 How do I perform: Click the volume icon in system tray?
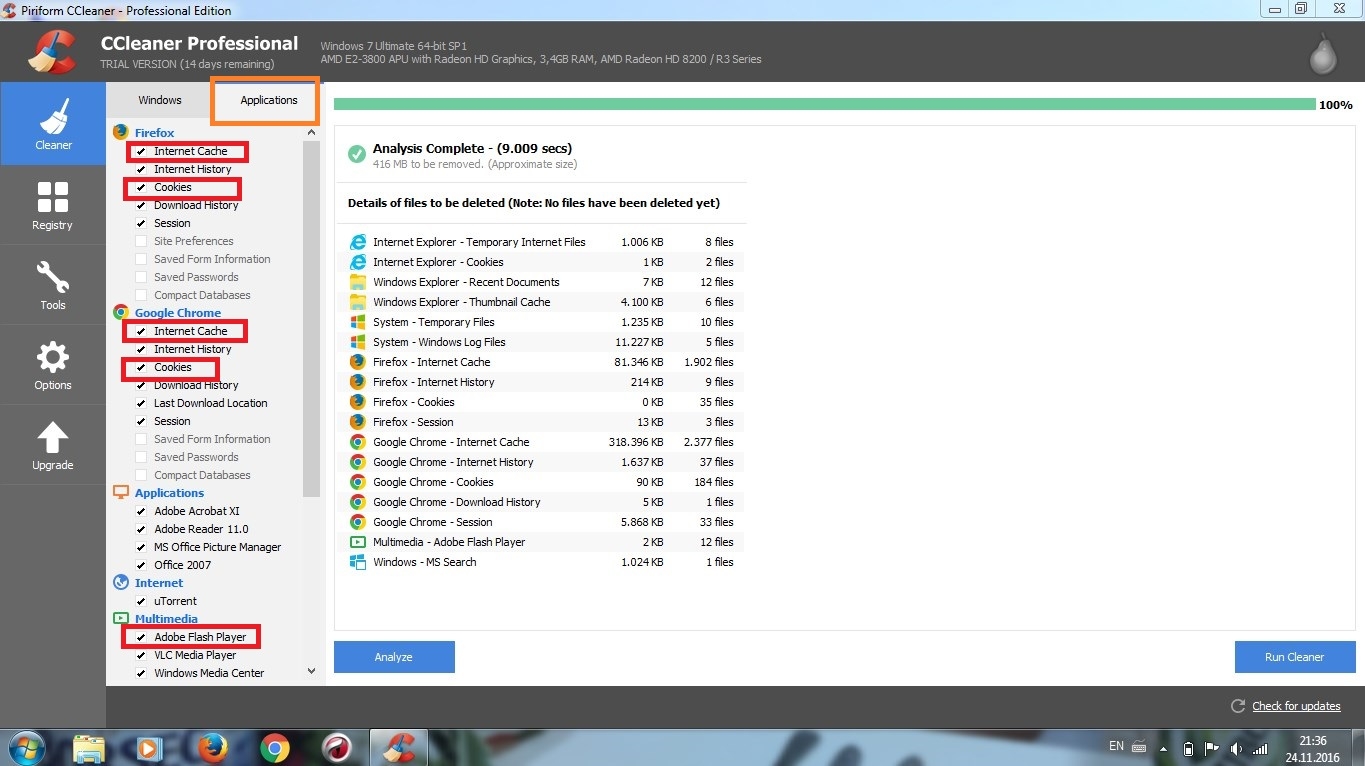pyautogui.click(x=1236, y=748)
